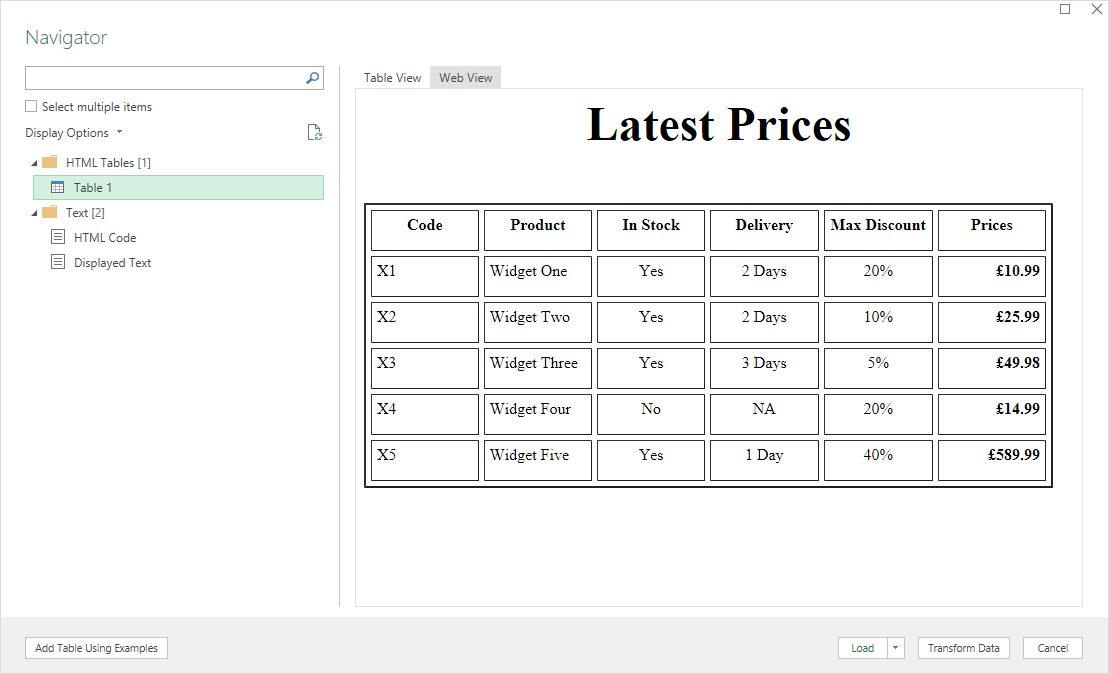Click the Transform Data button
The width and height of the screenshot is (1109, 674).
(963, 648)
